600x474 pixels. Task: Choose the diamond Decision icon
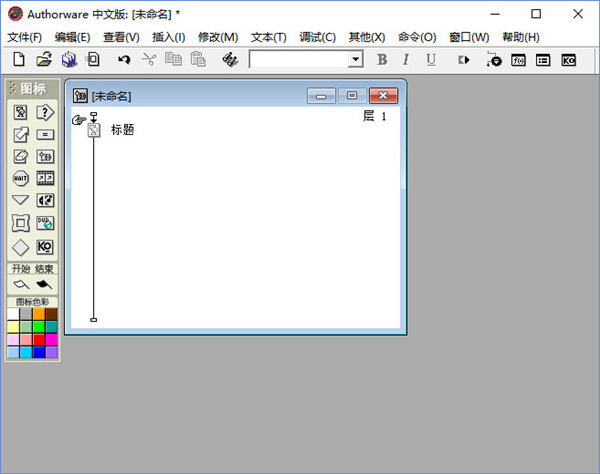coord(20,246)
